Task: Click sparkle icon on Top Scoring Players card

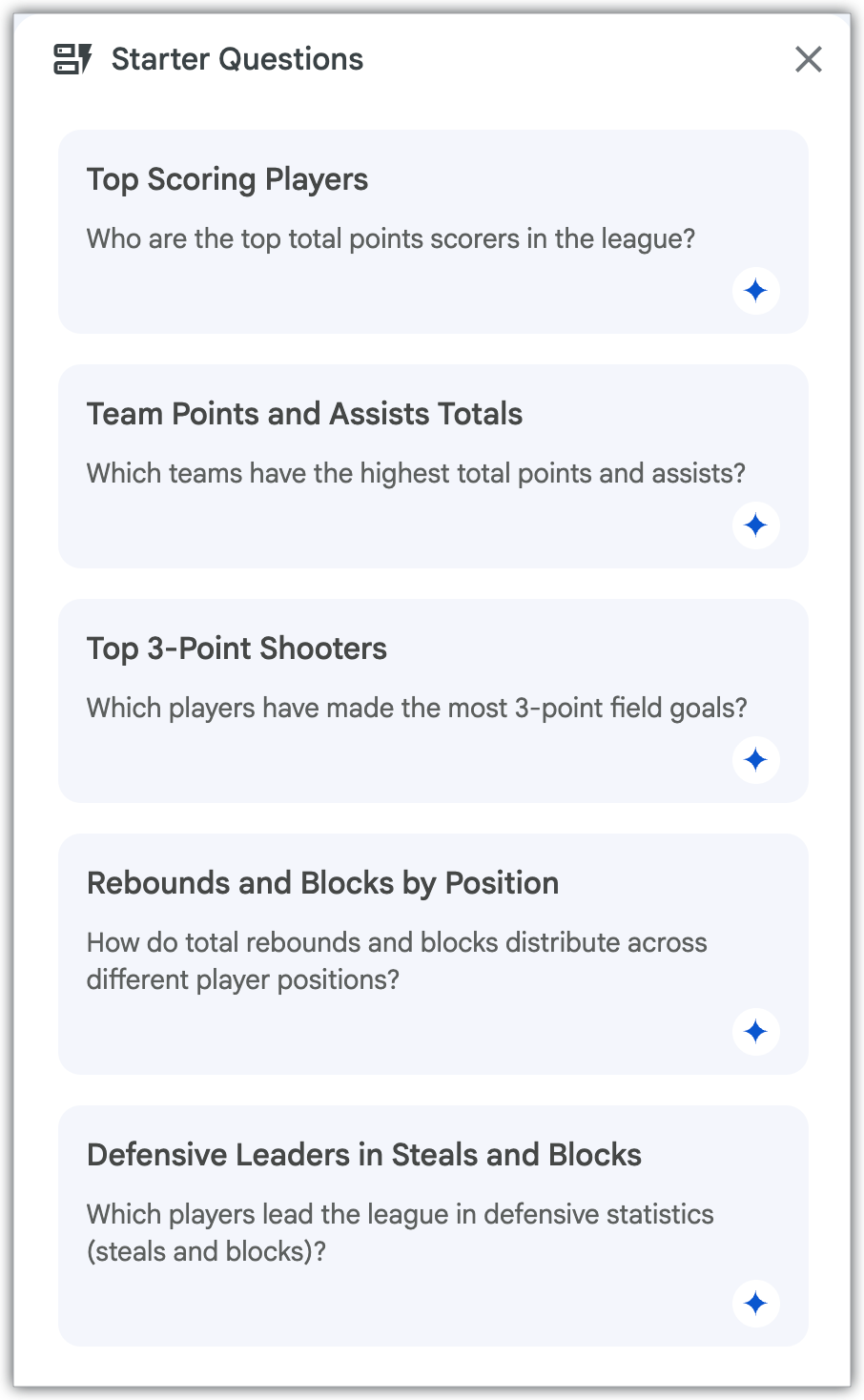Action: pyautogui.click(x=756, y=291)
